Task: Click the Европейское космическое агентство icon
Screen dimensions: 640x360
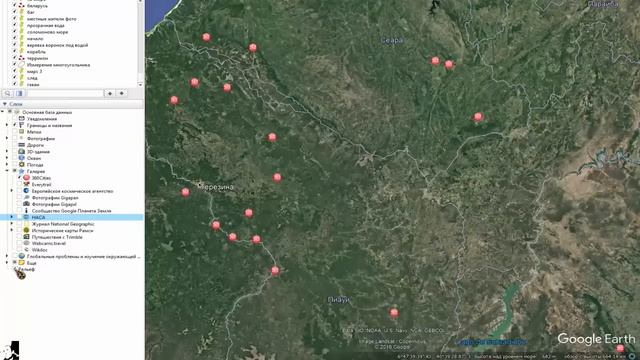Action: tap(27, 191)
